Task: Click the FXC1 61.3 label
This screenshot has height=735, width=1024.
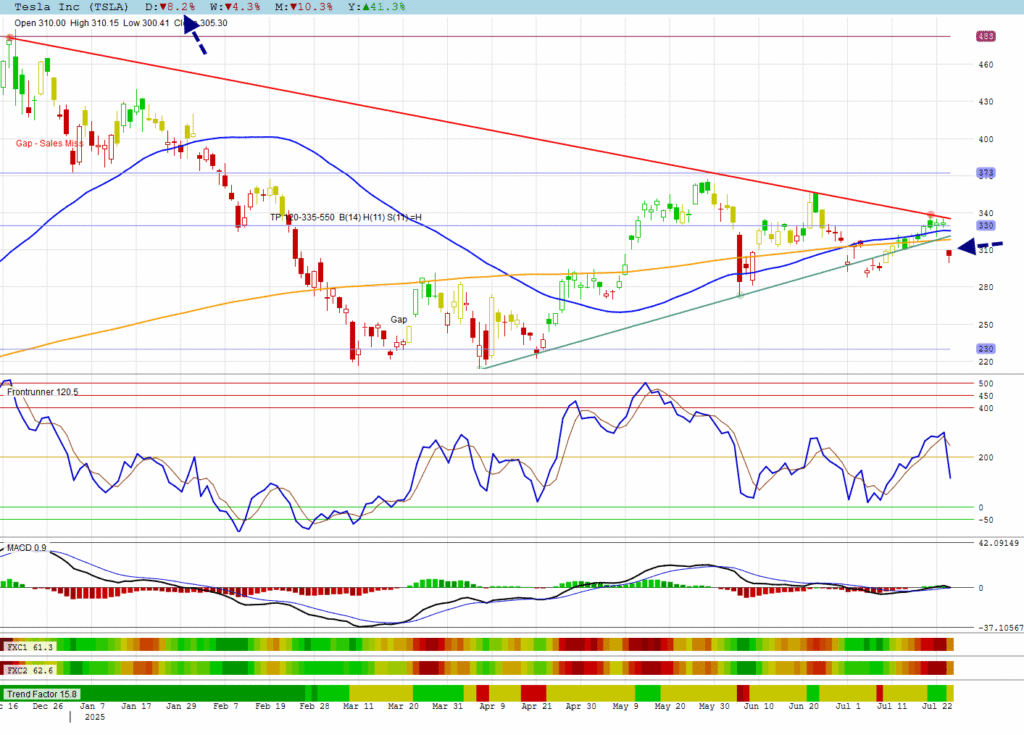Action: [29, 647]
